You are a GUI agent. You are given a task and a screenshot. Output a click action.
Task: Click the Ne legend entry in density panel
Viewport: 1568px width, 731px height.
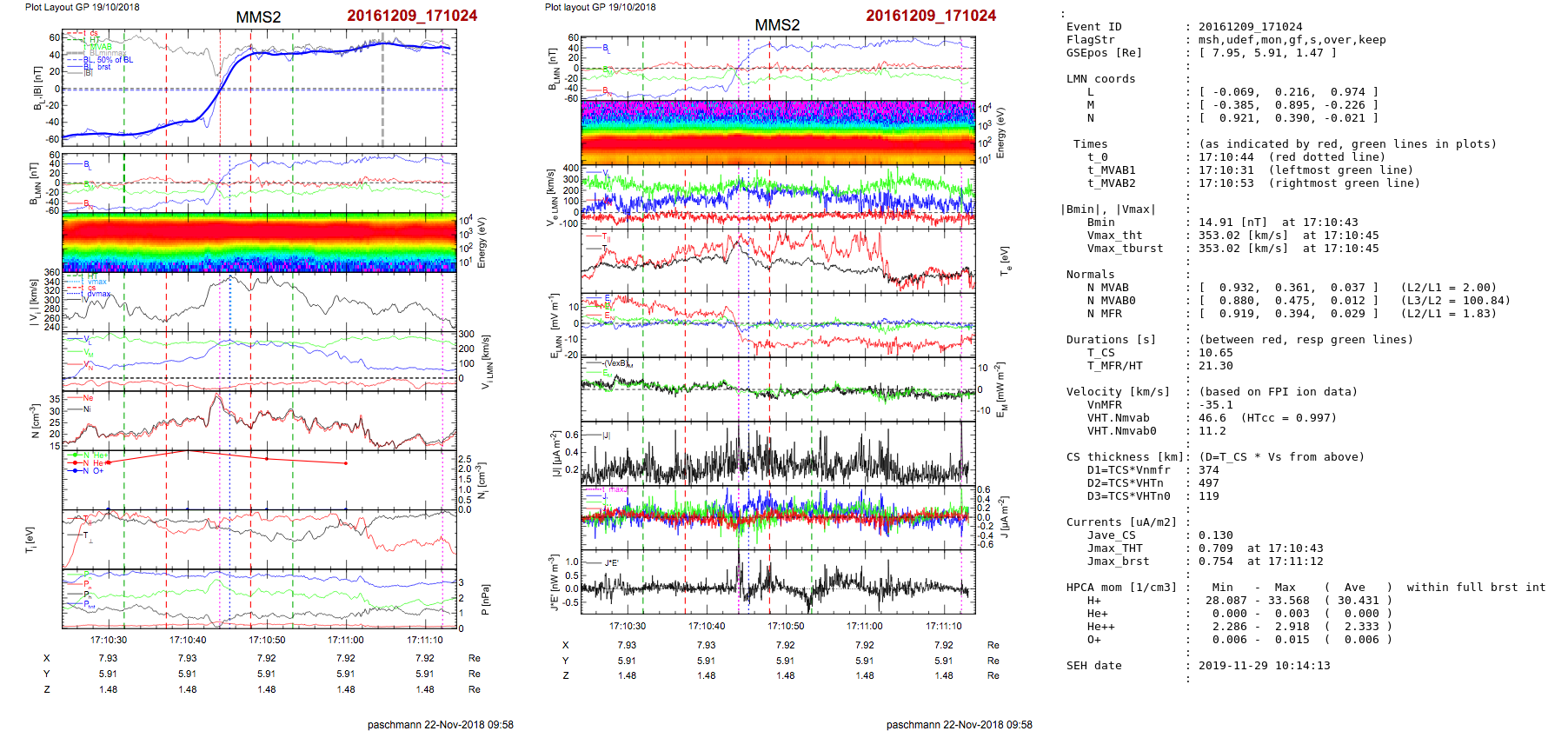click(x=87, y=398)
